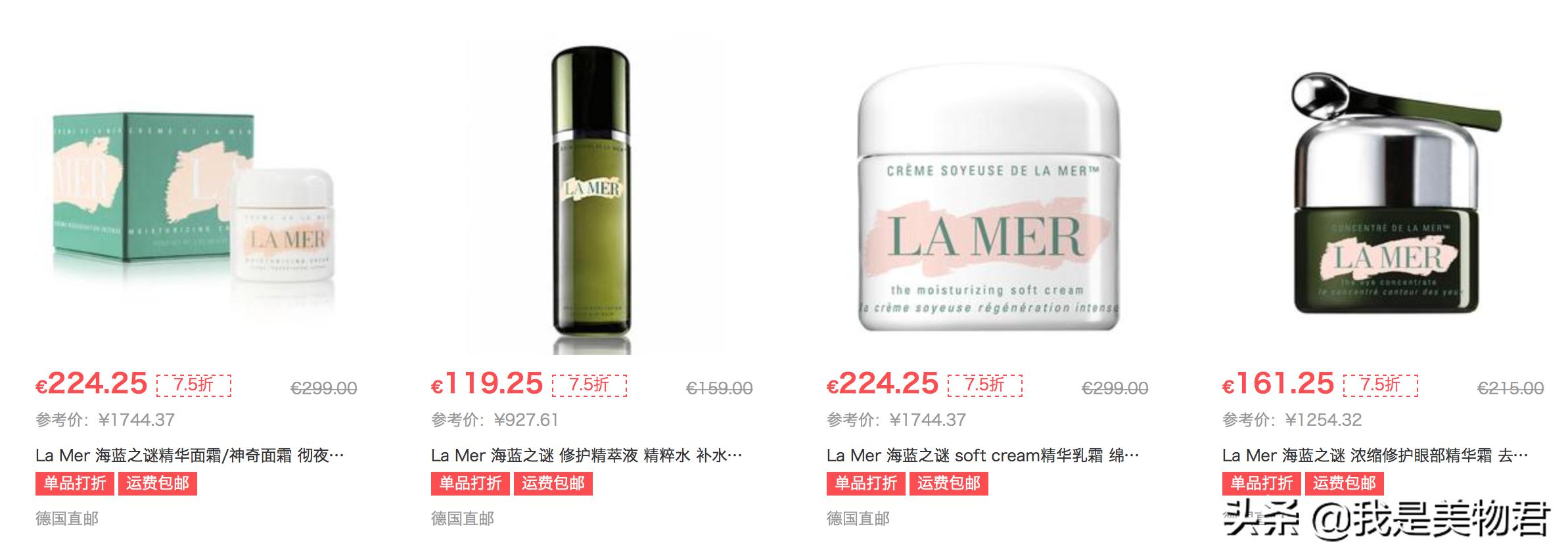Click the La Mer 海蓝之谜精华面霜/神奇面霜 product title
Viewport: 1568px width, 556px height.
pos(190,455)
